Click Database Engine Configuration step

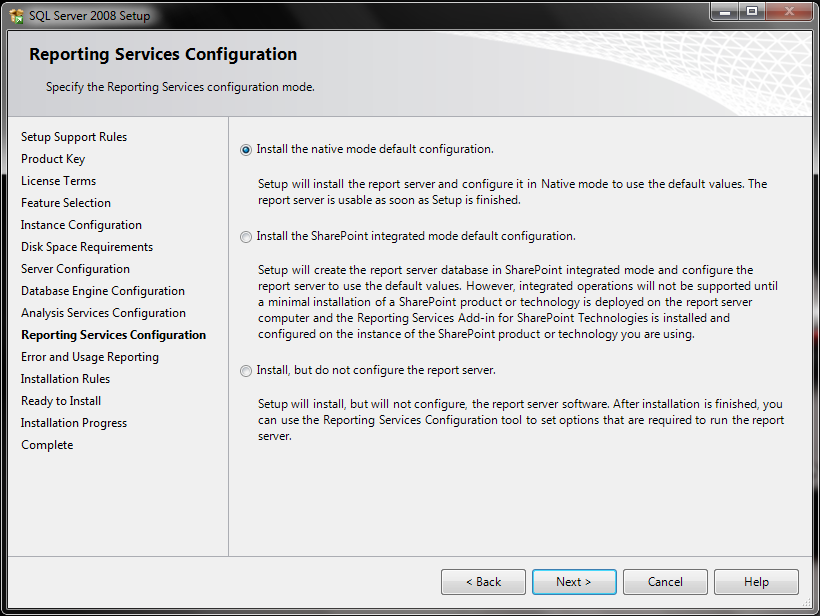point(103,291)
